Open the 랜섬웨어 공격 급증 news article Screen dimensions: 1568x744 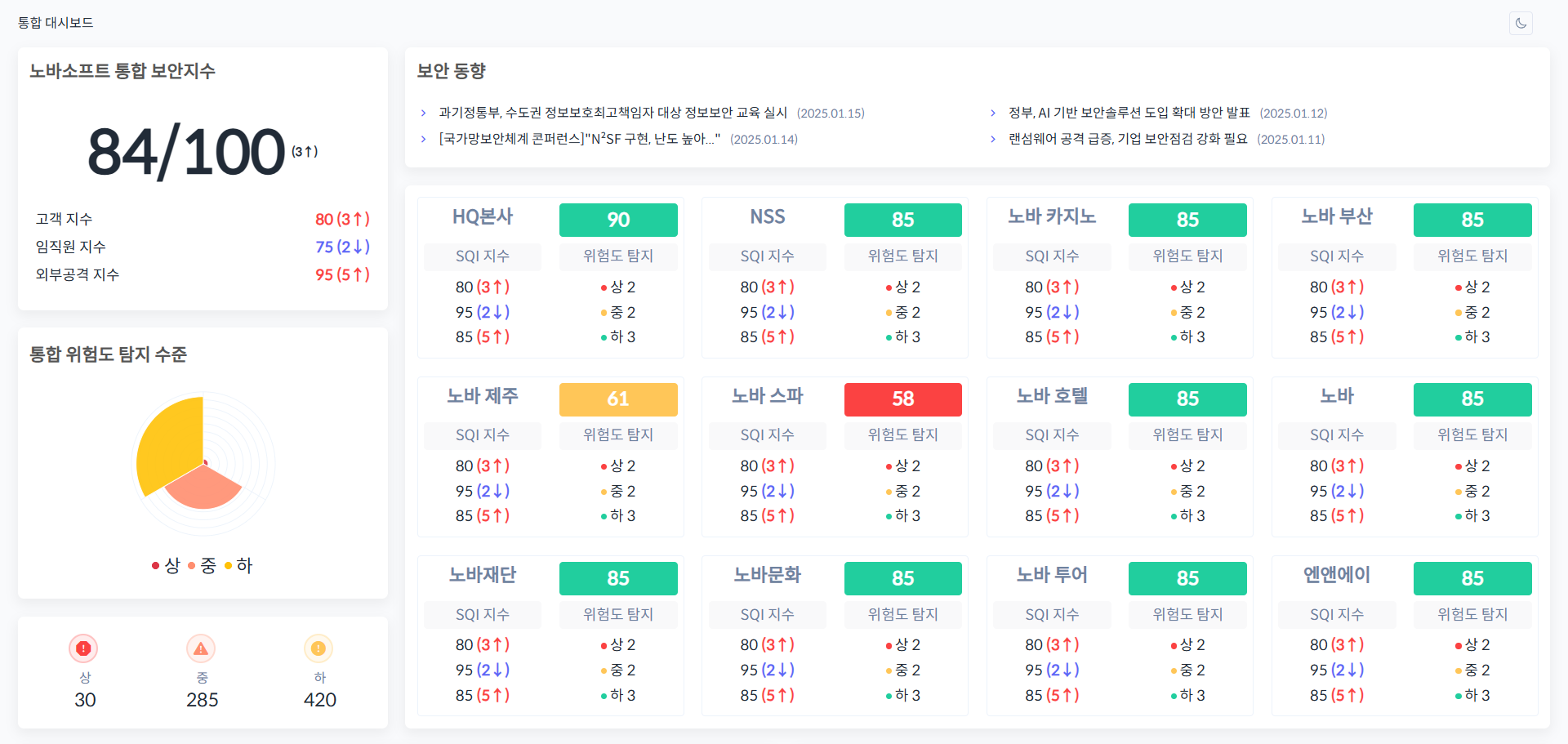tap(1128, 139)
